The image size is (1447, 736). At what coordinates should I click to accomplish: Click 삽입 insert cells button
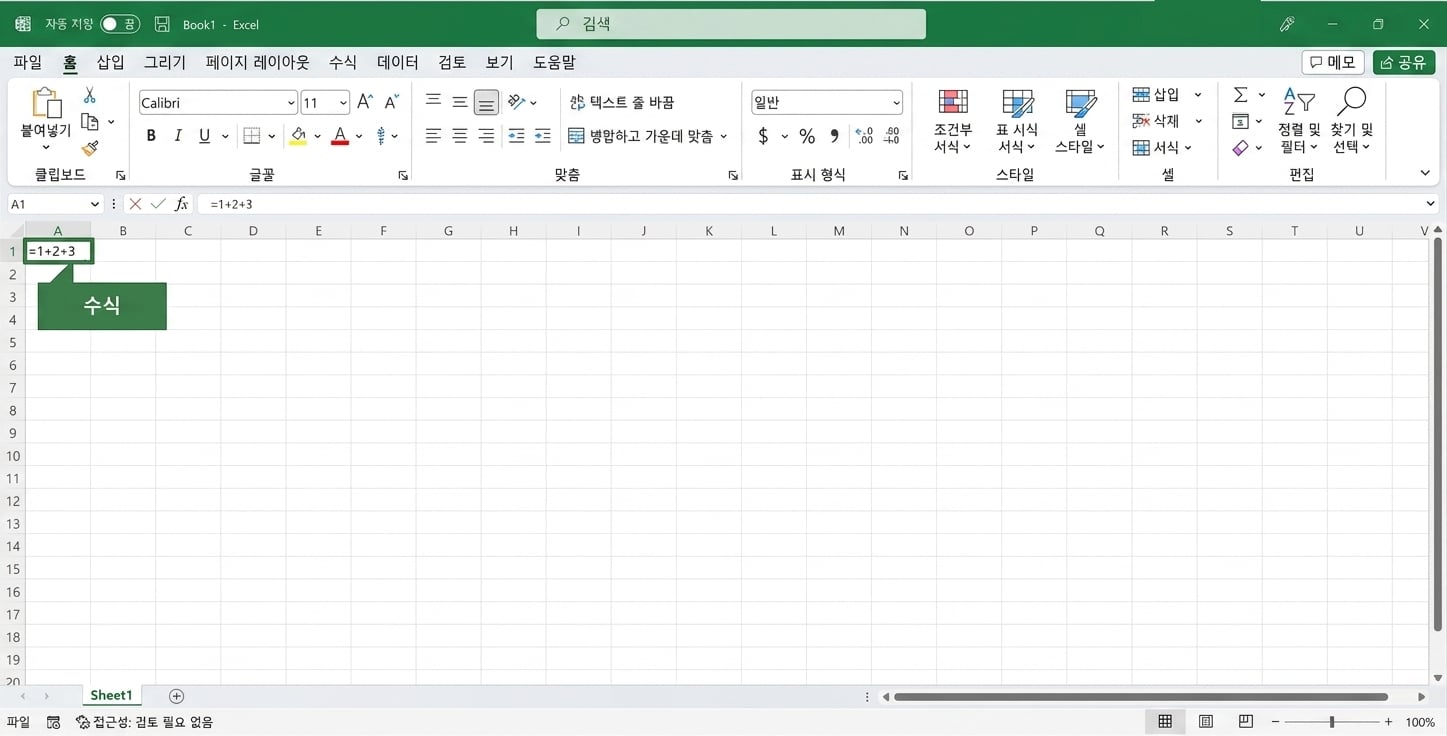pyautogui.click(x=1156, y=94)
